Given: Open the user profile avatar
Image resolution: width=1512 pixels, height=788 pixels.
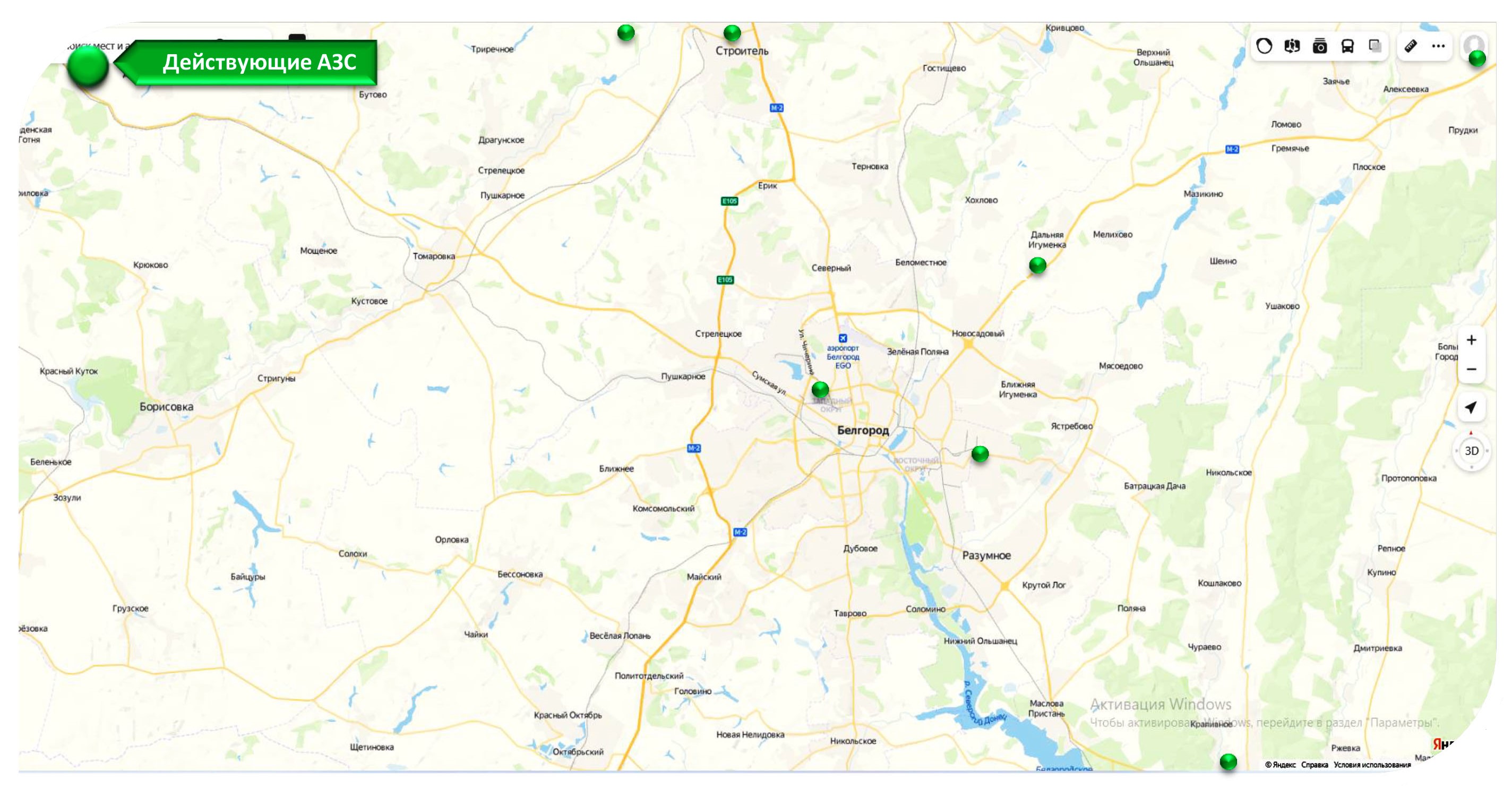Looking at the screenshot, I should 1473,45.
